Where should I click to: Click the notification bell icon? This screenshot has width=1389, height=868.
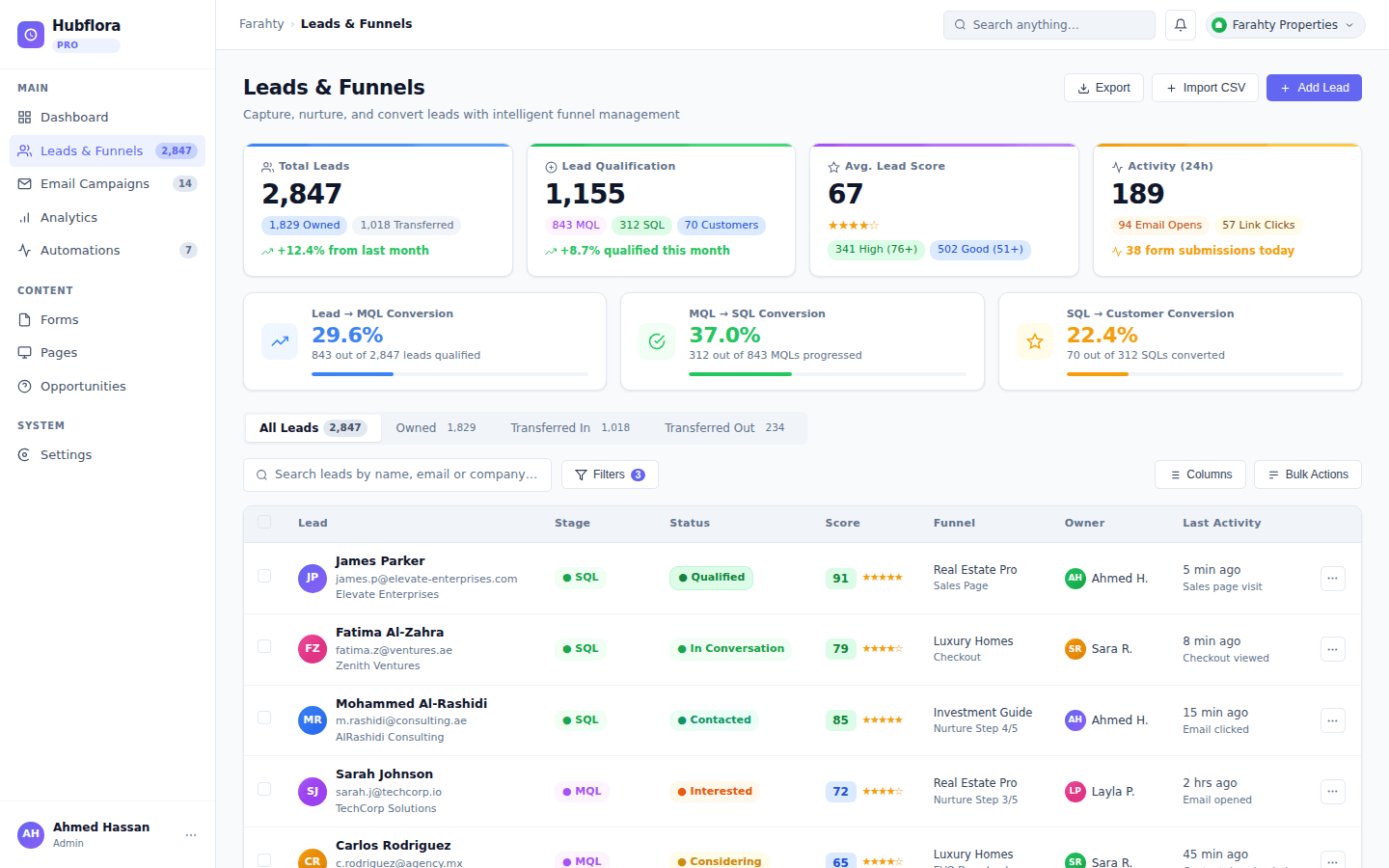[1180, 25]
